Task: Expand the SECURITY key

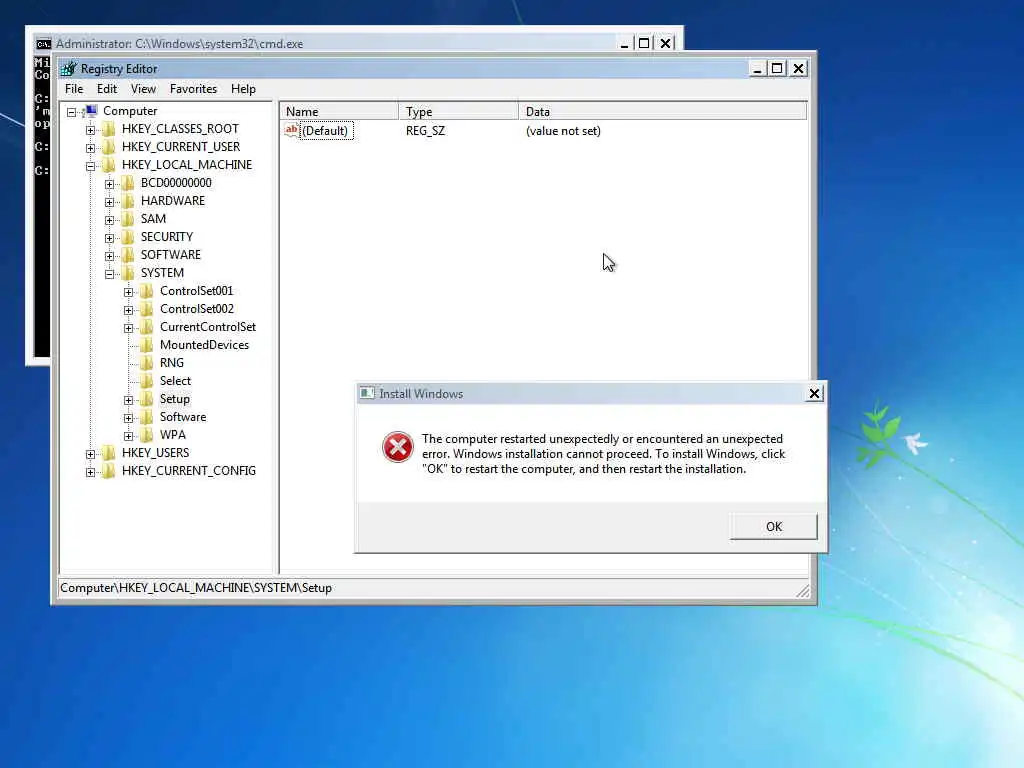Action: pyautogui.click(x=109, y=238)
